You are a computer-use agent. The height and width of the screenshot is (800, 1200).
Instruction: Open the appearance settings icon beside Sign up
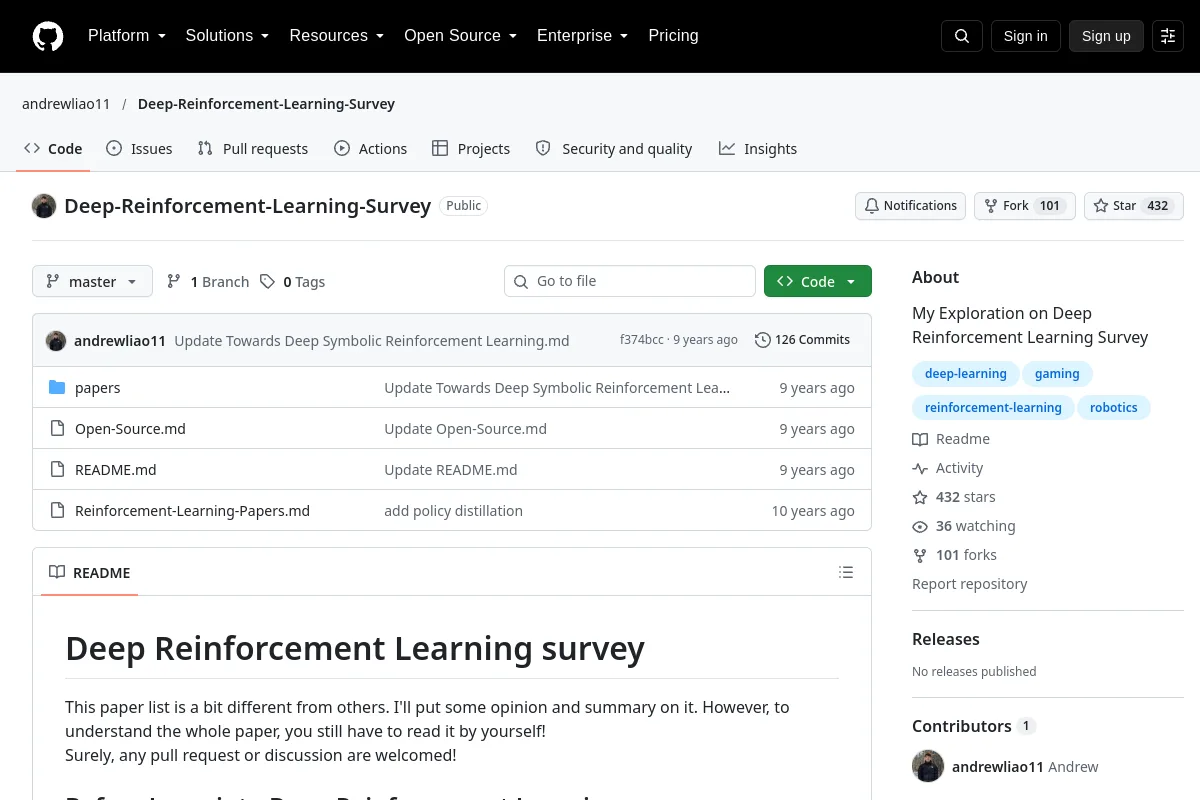click(1168, 36)
